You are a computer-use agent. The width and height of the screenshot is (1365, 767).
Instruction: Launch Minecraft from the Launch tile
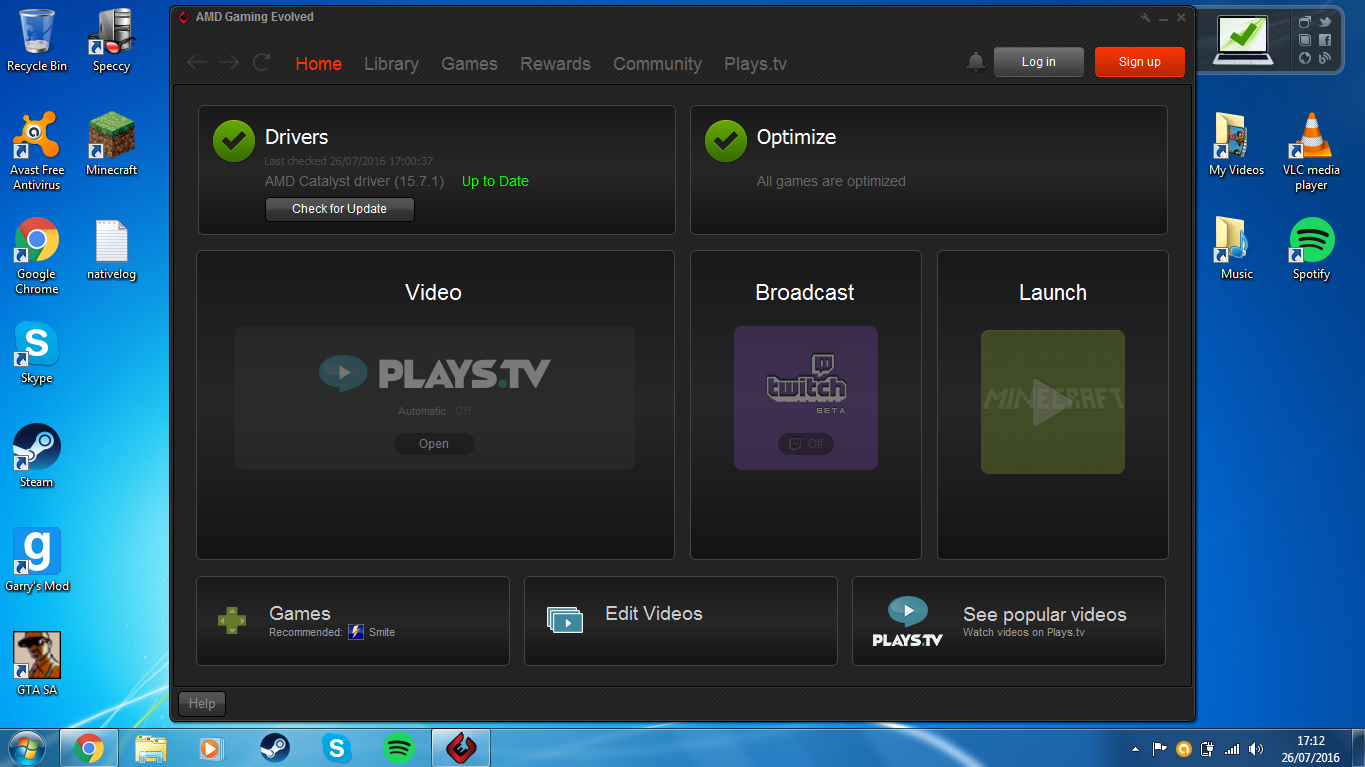pyautogui.click(x=1052, y=402)
